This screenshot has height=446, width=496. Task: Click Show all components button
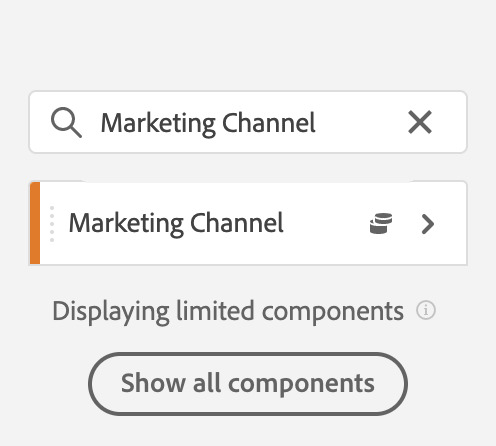(248, 384)
